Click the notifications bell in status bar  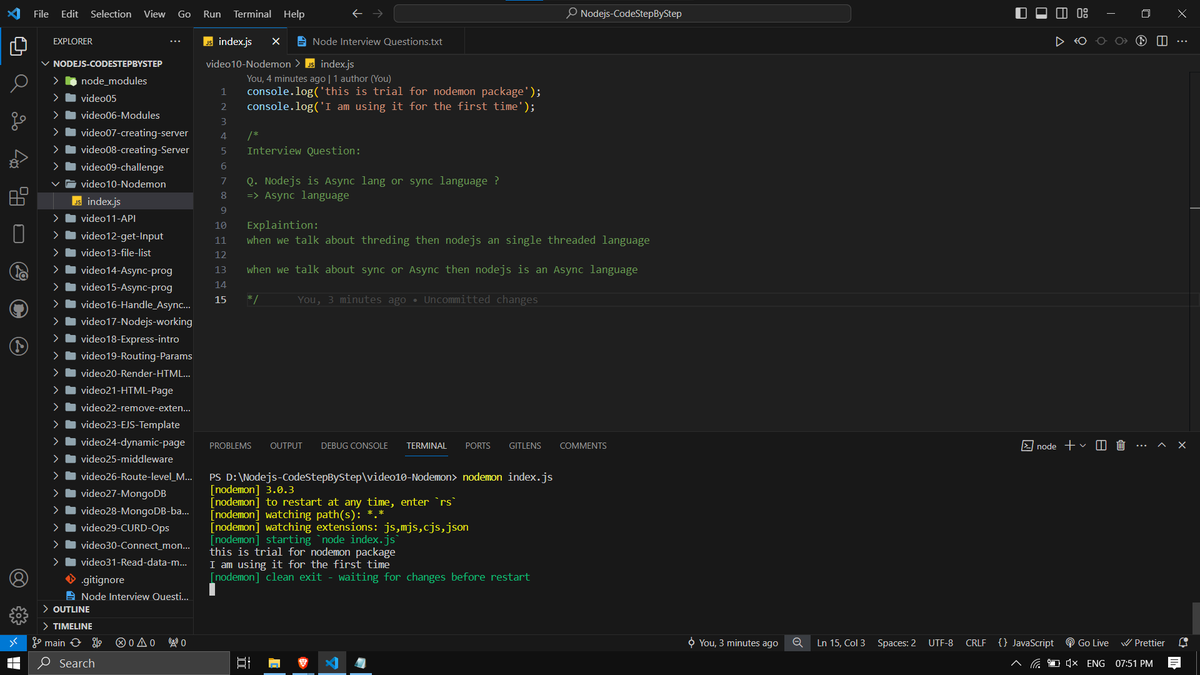1184,643
